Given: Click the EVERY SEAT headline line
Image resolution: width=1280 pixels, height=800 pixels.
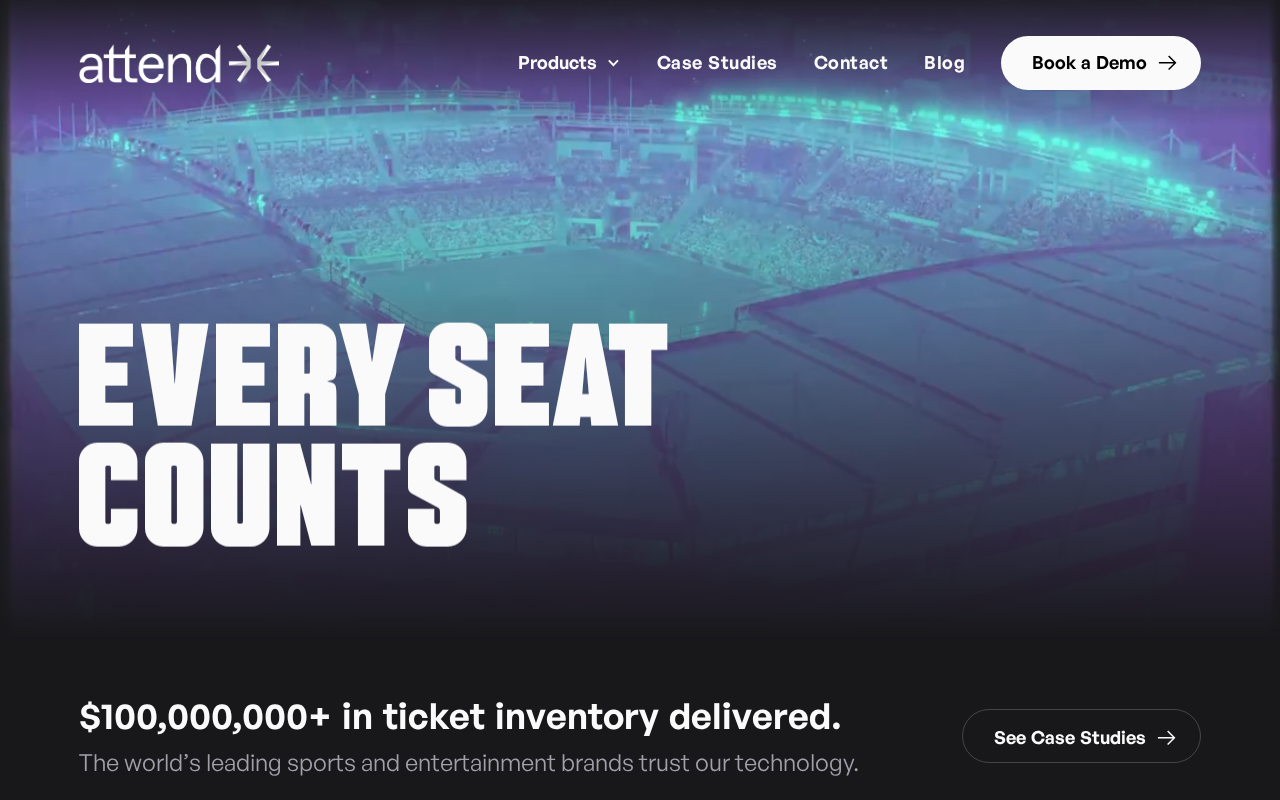Looking at the screenshot, I should [372, 376].
